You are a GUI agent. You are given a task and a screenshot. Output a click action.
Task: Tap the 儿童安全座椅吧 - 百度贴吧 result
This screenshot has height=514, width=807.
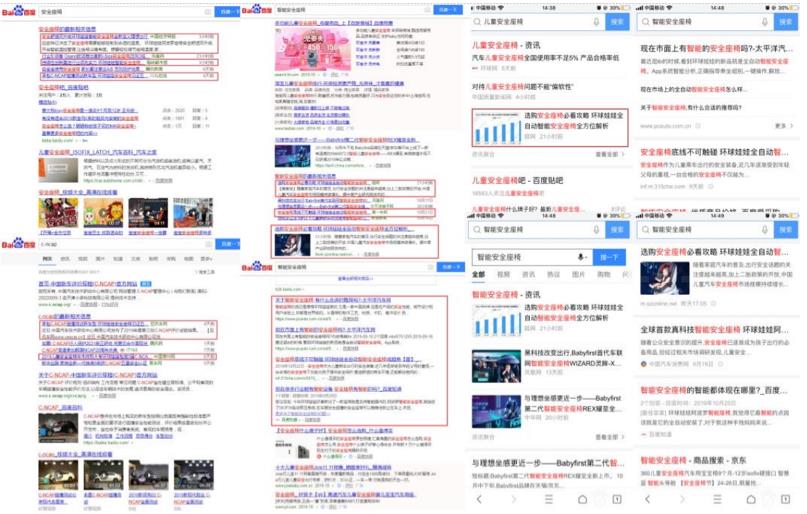coord(518,180)
